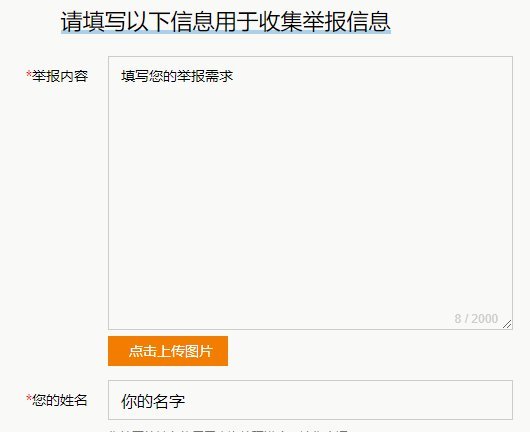Place cursor in text 填写您的举报需求
This screenshot has height=432, width=530.
177,76
